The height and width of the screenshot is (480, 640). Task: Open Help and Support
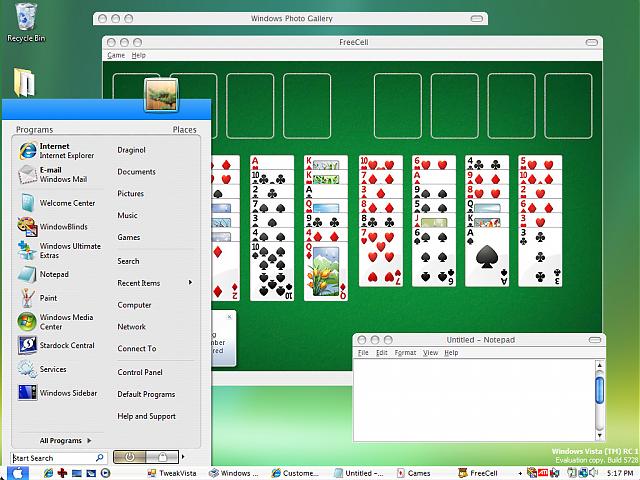[x=147, y=416]
